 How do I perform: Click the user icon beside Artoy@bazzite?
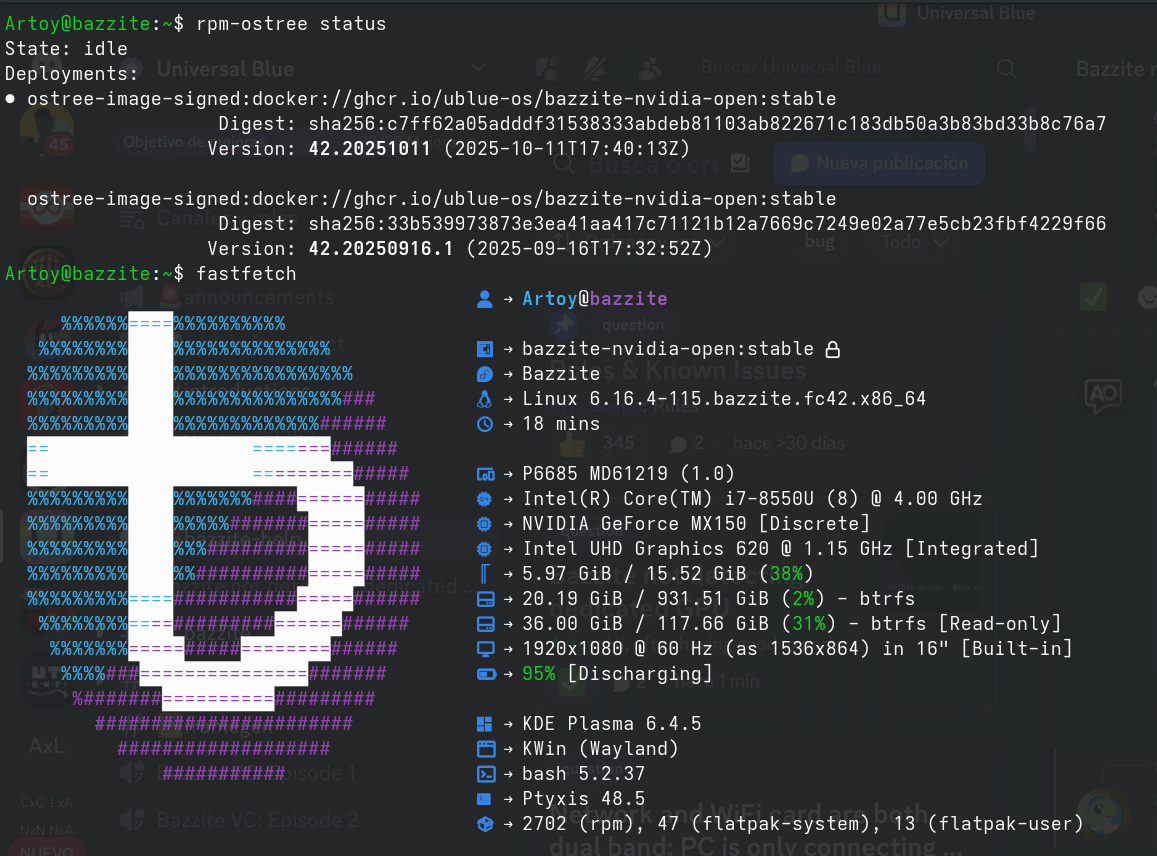point(485,299)
